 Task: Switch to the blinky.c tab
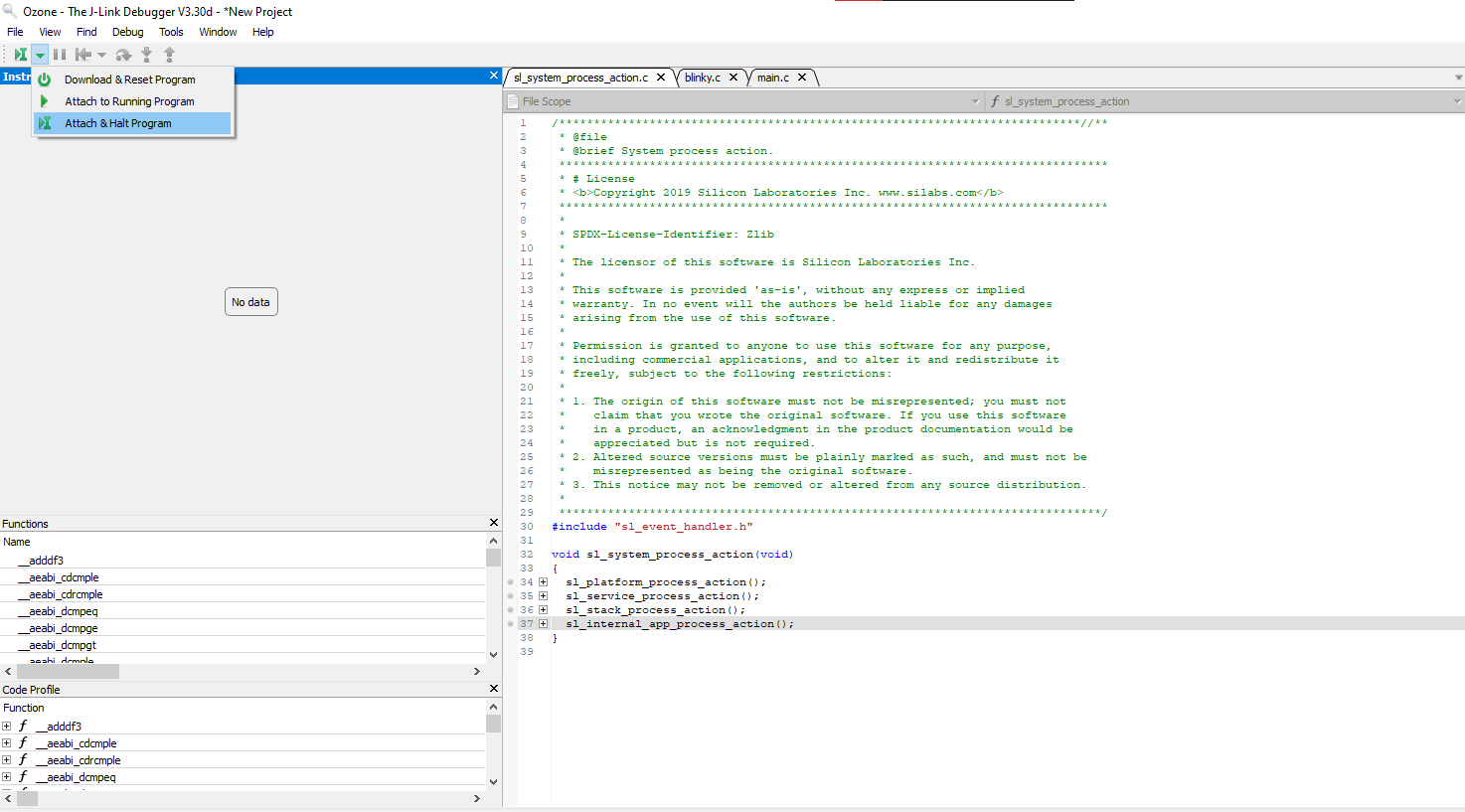click(703, 77)
